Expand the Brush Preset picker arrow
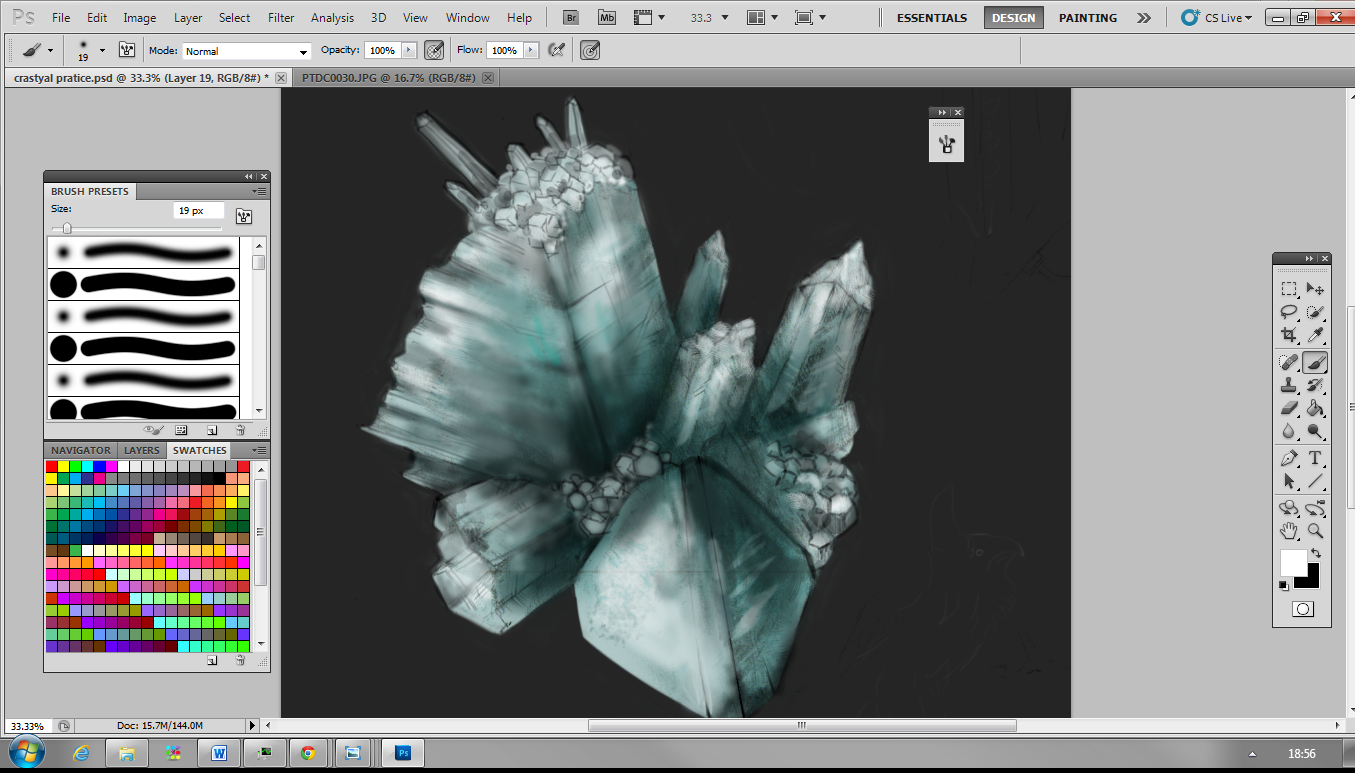Viewport: 1355px width, 773px height. (x=102, y=50)
